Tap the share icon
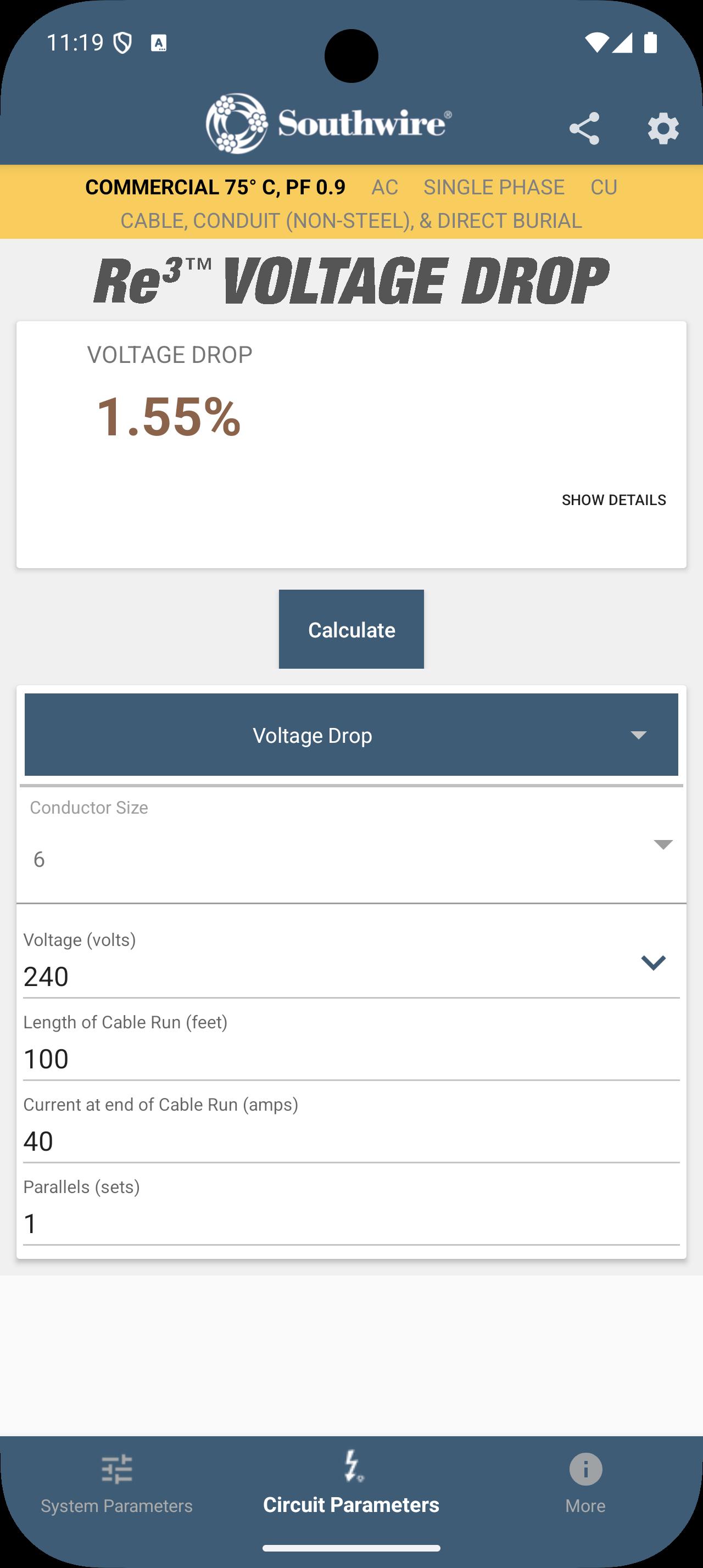This screenshot has width=703, height=1568. tap(584, 128)
